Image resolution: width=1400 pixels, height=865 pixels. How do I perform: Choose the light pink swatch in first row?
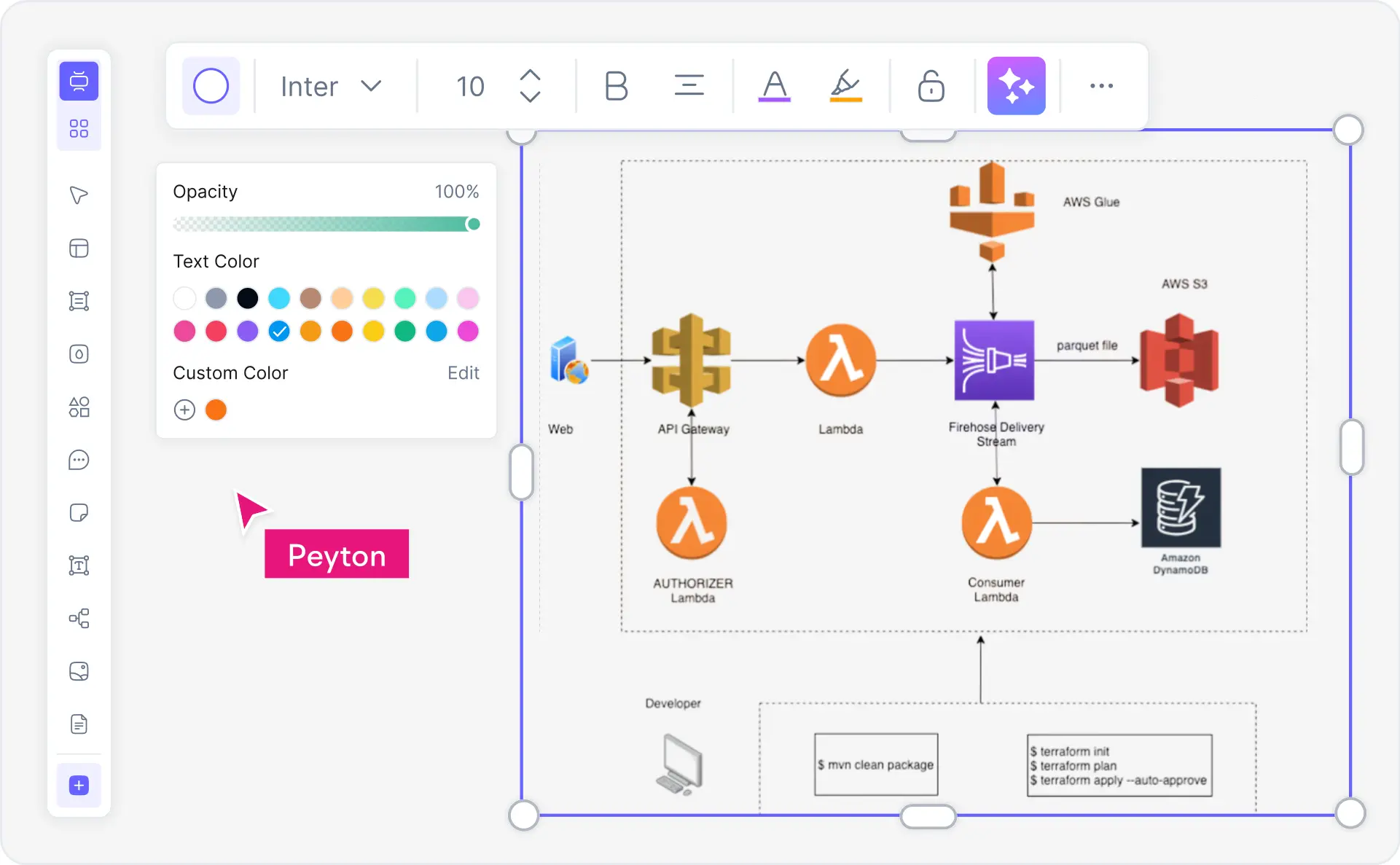click(468, 298)
